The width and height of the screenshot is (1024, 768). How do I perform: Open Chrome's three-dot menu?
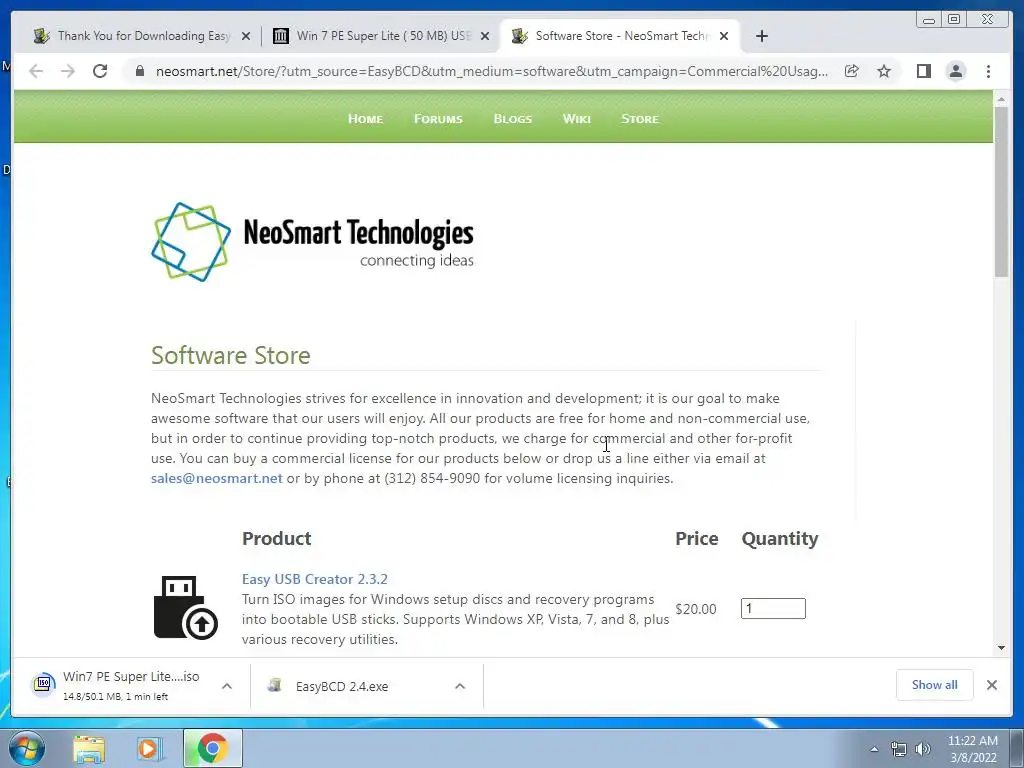click(x=988, y=71)
